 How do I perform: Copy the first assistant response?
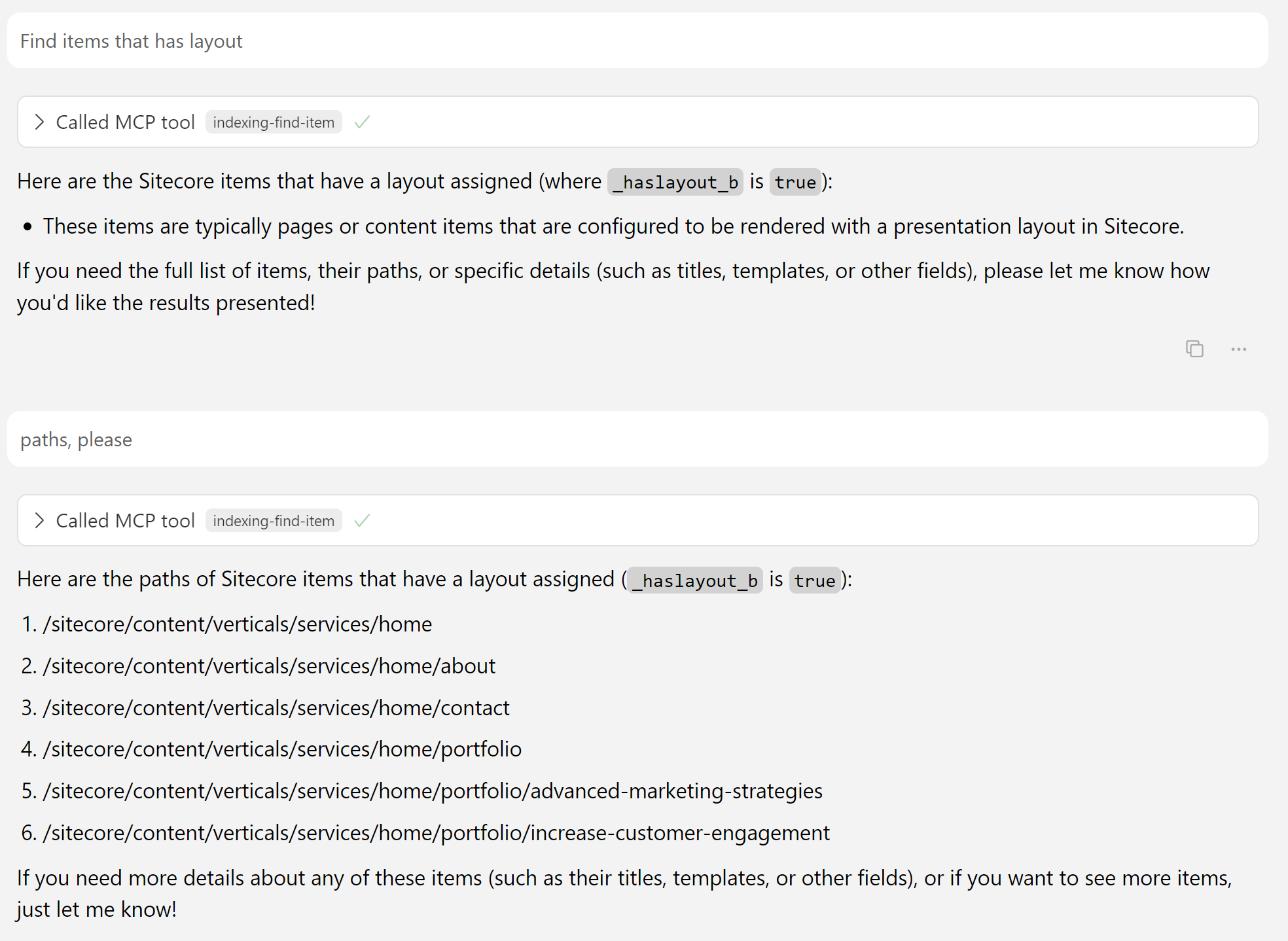click(1194, 349)
